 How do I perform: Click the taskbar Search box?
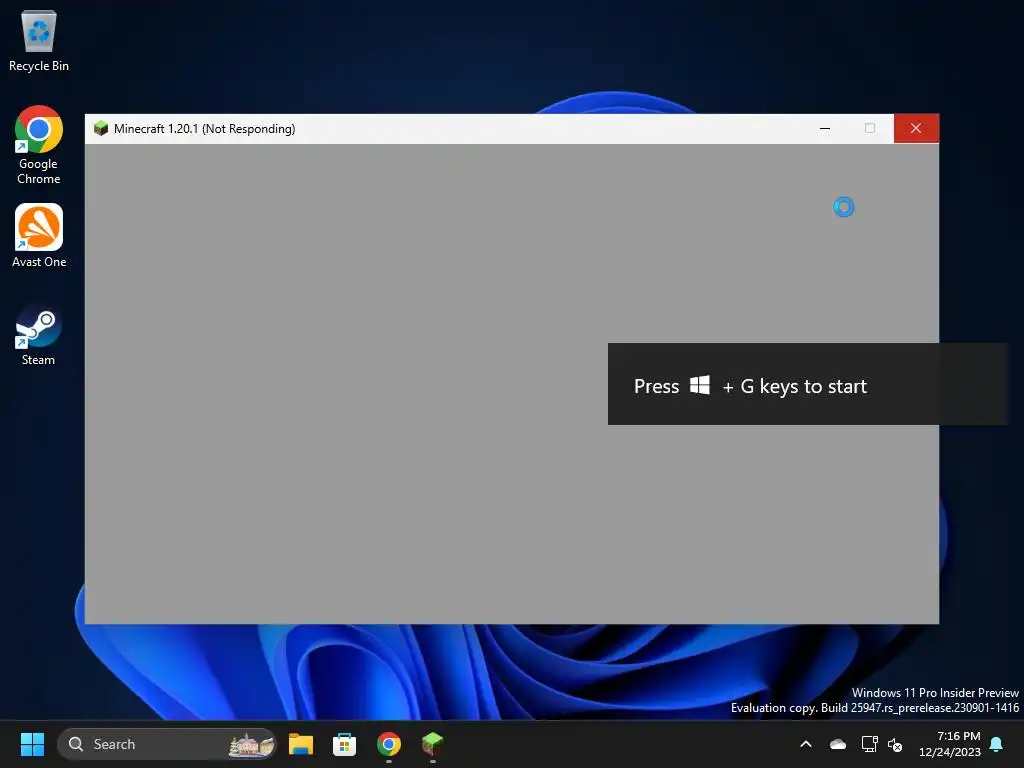[167, 744]
